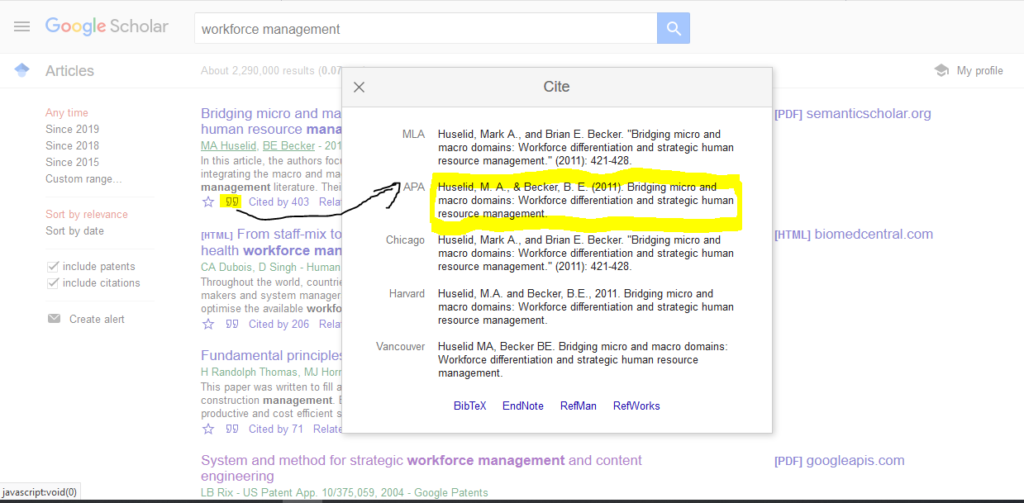This screenshot has height=503, width=1024.
Task: Open the MA Huselid author link
Action: [x=229, y=146]
